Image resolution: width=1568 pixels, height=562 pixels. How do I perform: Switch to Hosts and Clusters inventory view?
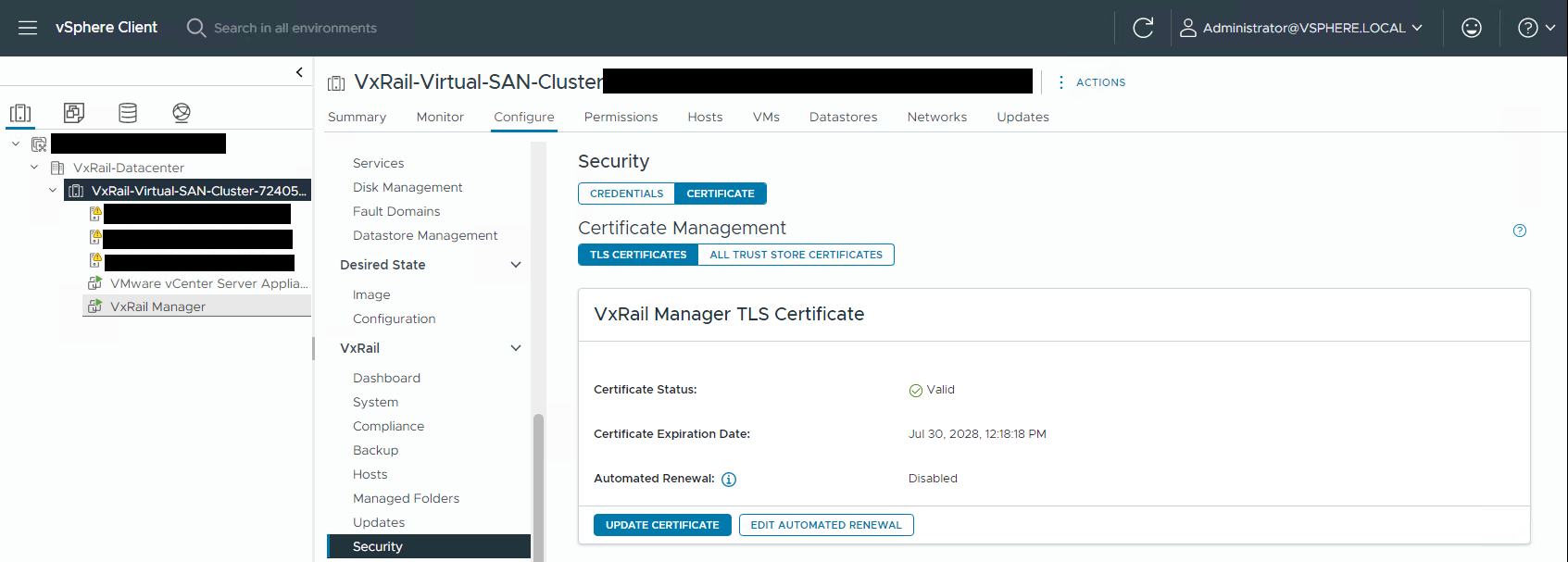coord(20,113)
